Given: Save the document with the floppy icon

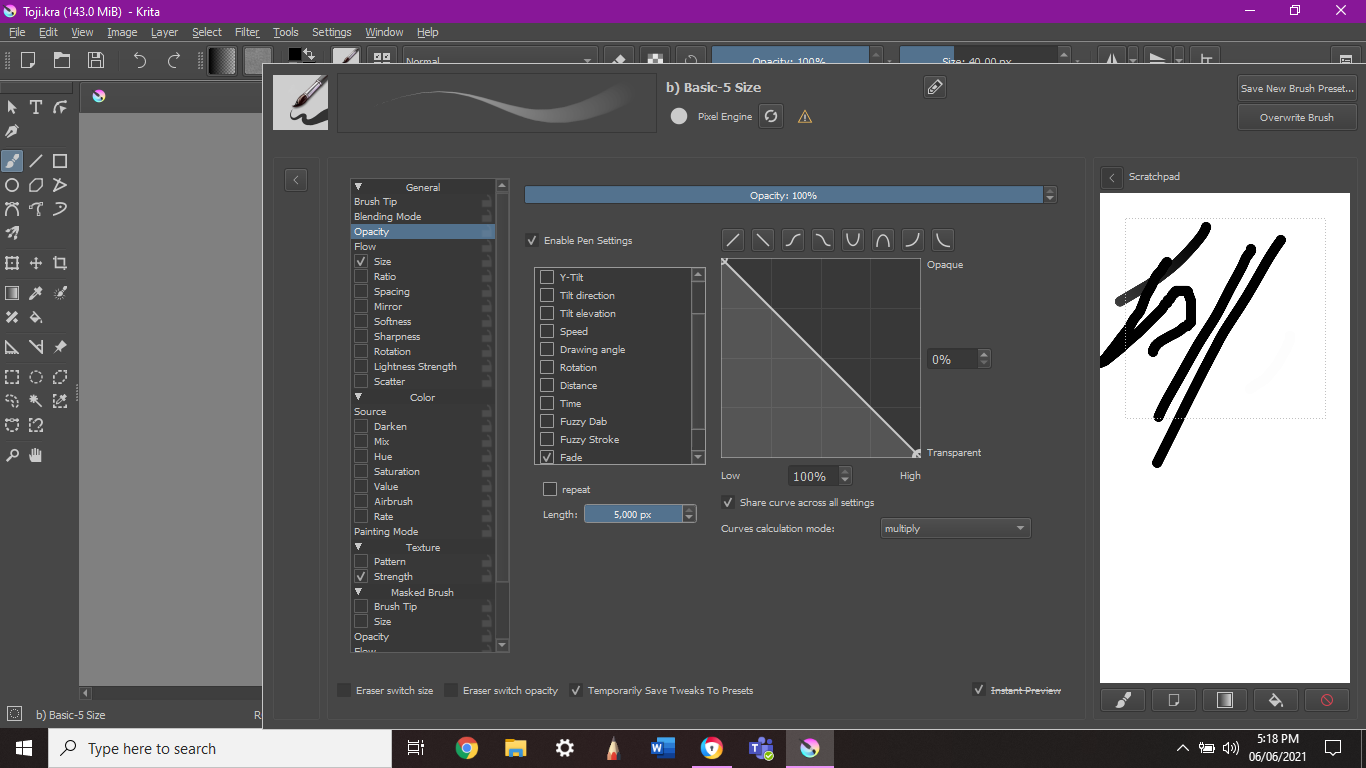Looking at the screenshot, I should tap(96, 60).
